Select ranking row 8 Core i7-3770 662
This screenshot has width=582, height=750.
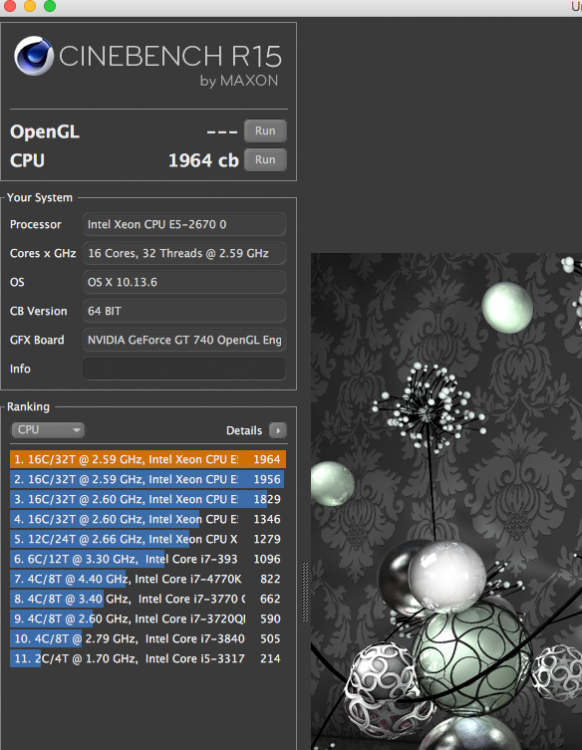click(148, 599)
